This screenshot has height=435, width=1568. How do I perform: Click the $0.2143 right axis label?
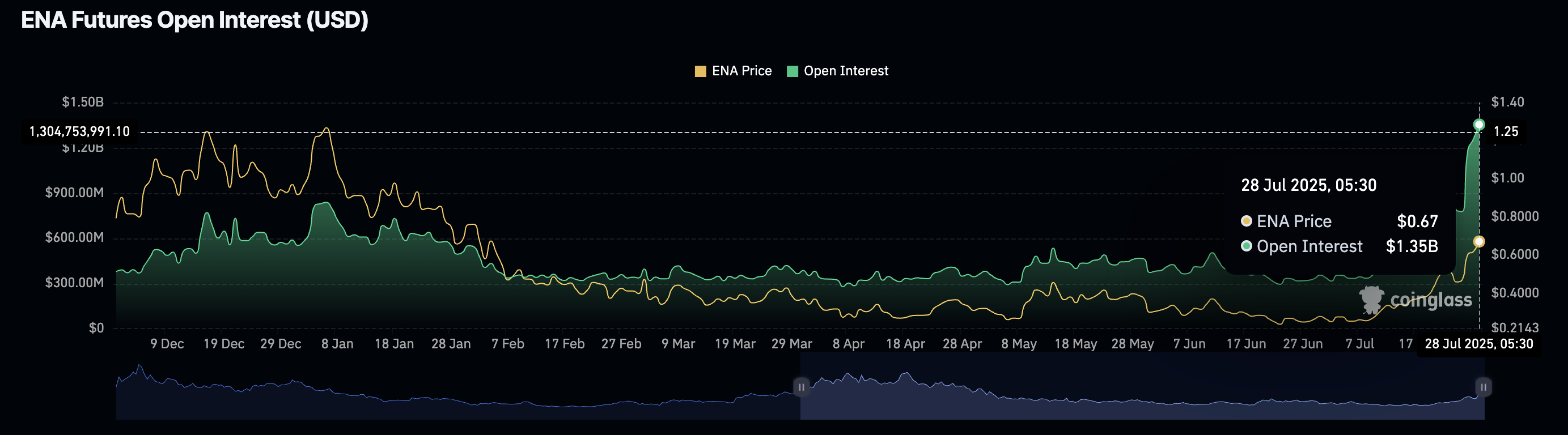click(x=1515, y=328)
